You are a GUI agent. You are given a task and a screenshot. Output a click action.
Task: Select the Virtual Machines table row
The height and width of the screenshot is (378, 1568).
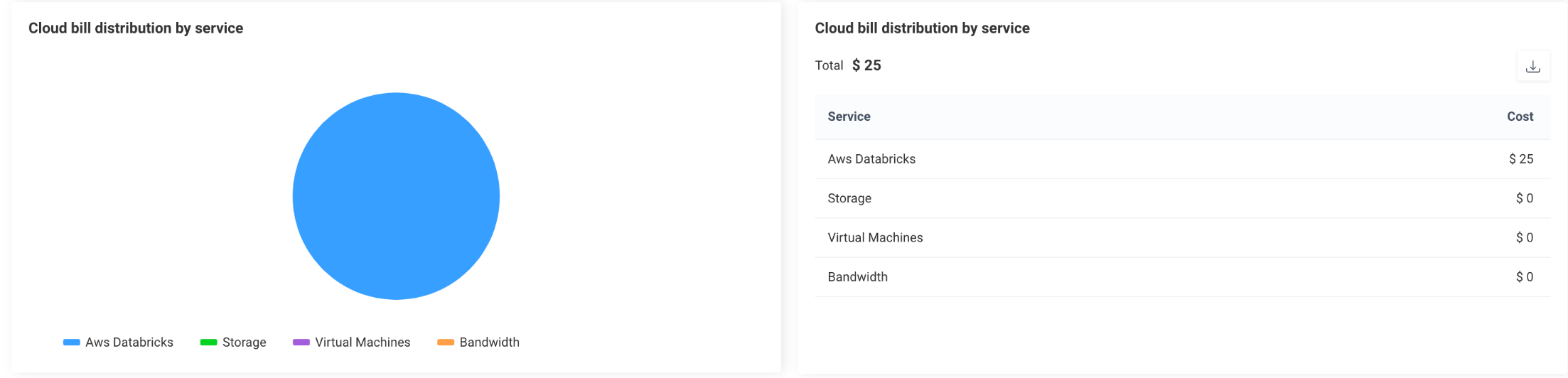click(1182, 237)
